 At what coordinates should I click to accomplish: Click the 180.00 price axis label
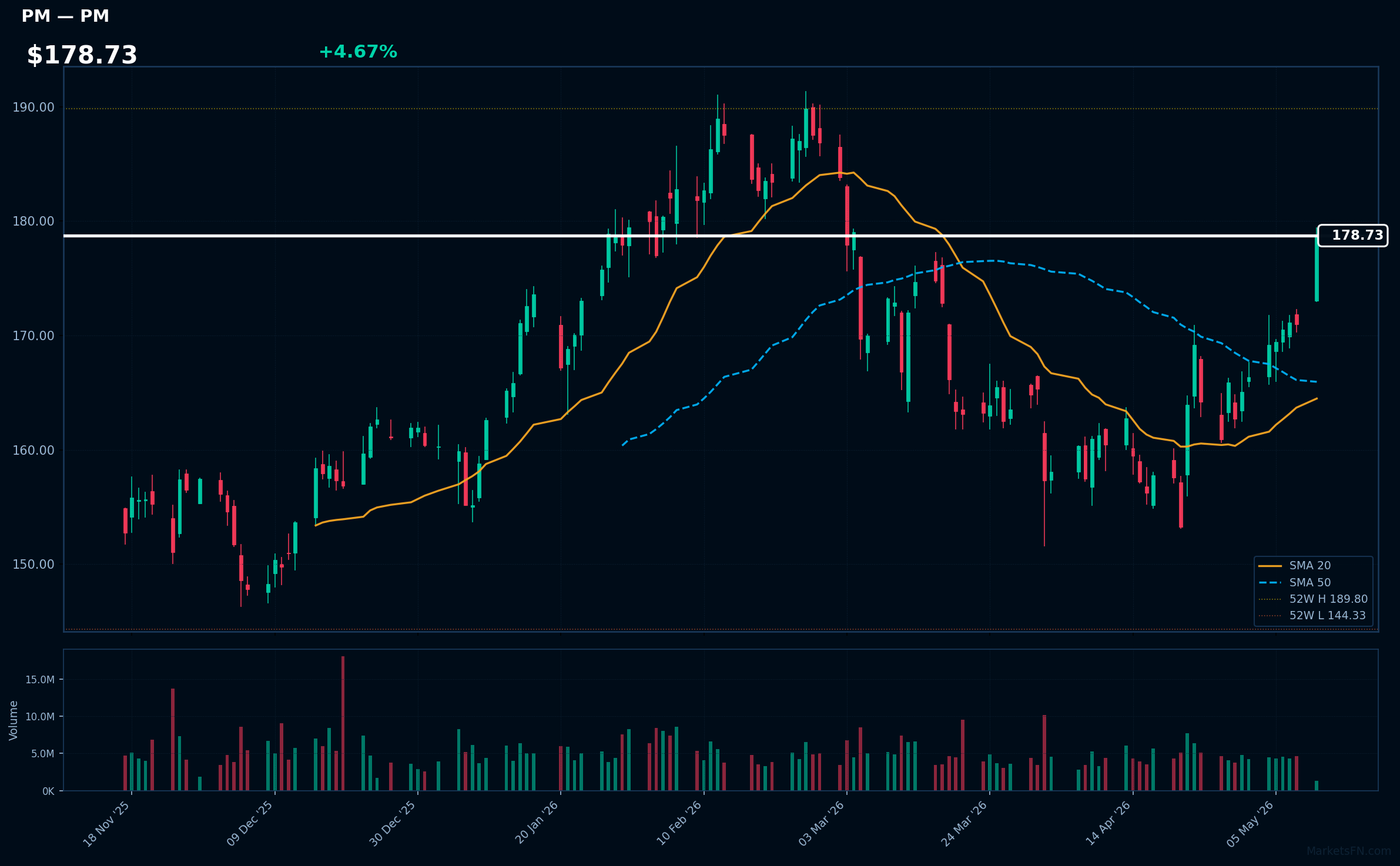pyautogui.click(x=33, y=221)
